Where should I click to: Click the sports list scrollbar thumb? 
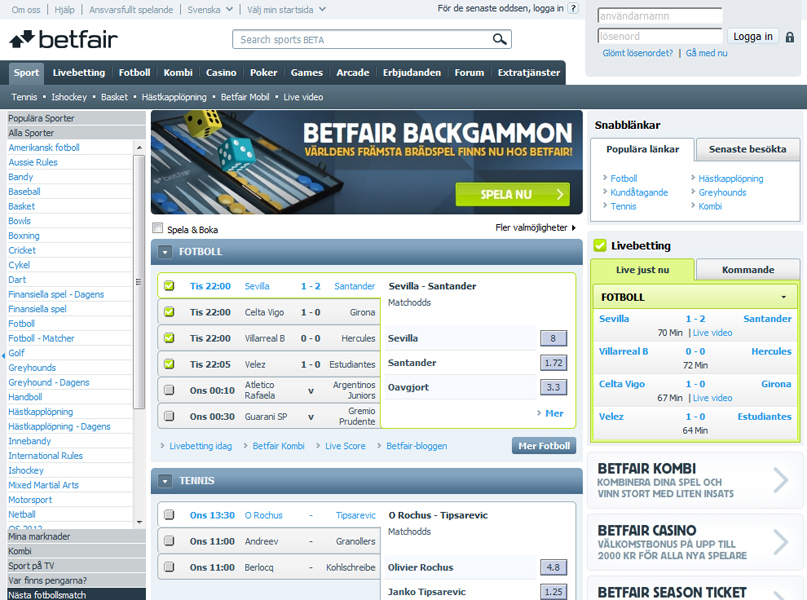[139, 282]
